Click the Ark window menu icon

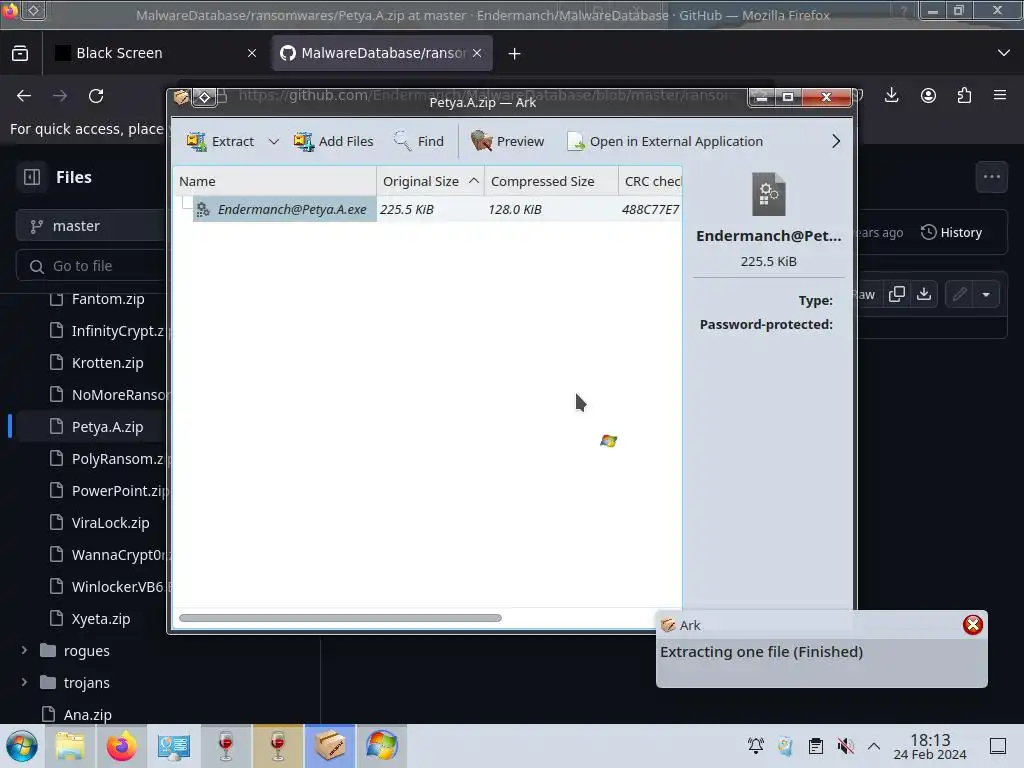point(182,97)
